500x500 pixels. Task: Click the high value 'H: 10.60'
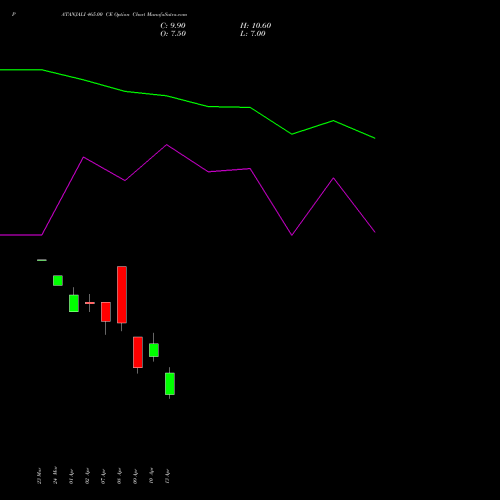[x=255, y=26]
